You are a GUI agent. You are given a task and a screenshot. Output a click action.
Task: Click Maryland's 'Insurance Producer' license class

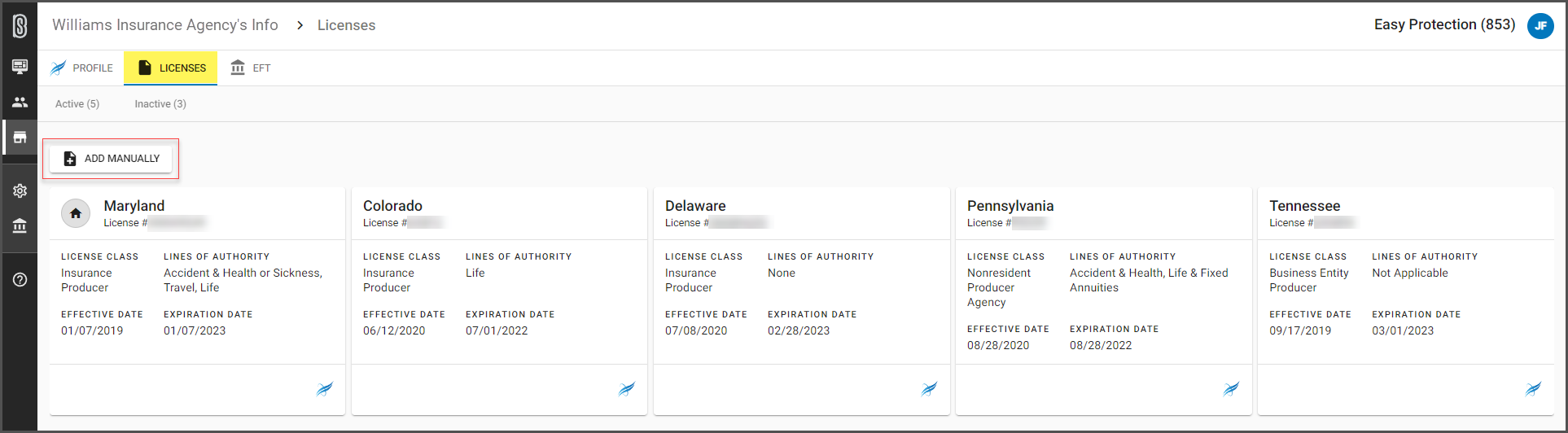[x=86, y=280]
